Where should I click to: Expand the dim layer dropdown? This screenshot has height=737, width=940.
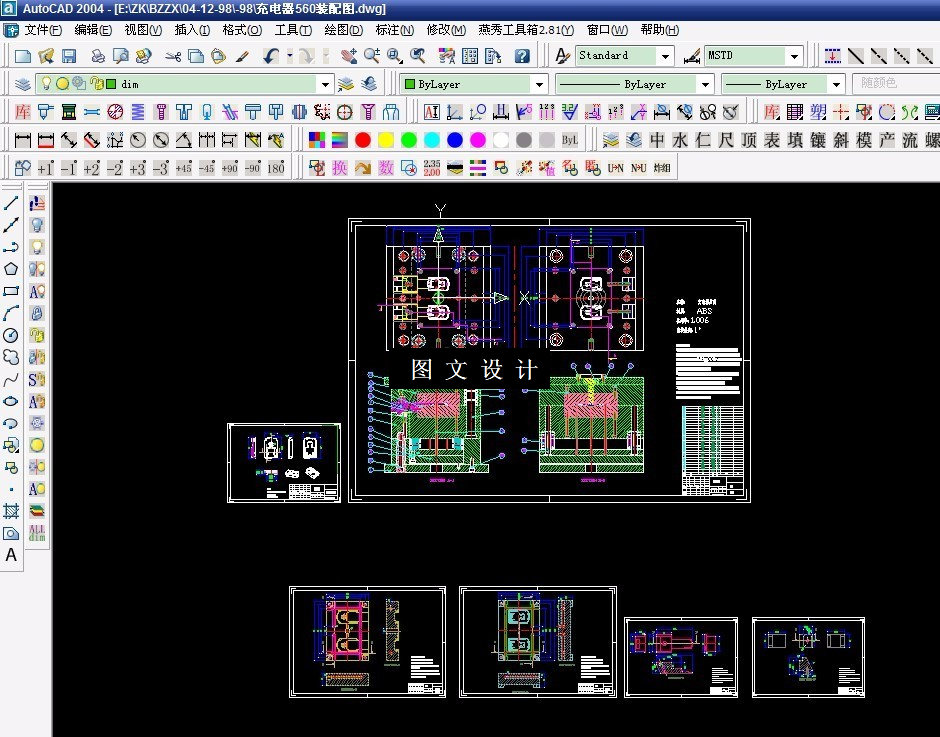click(x=325, y=84)
